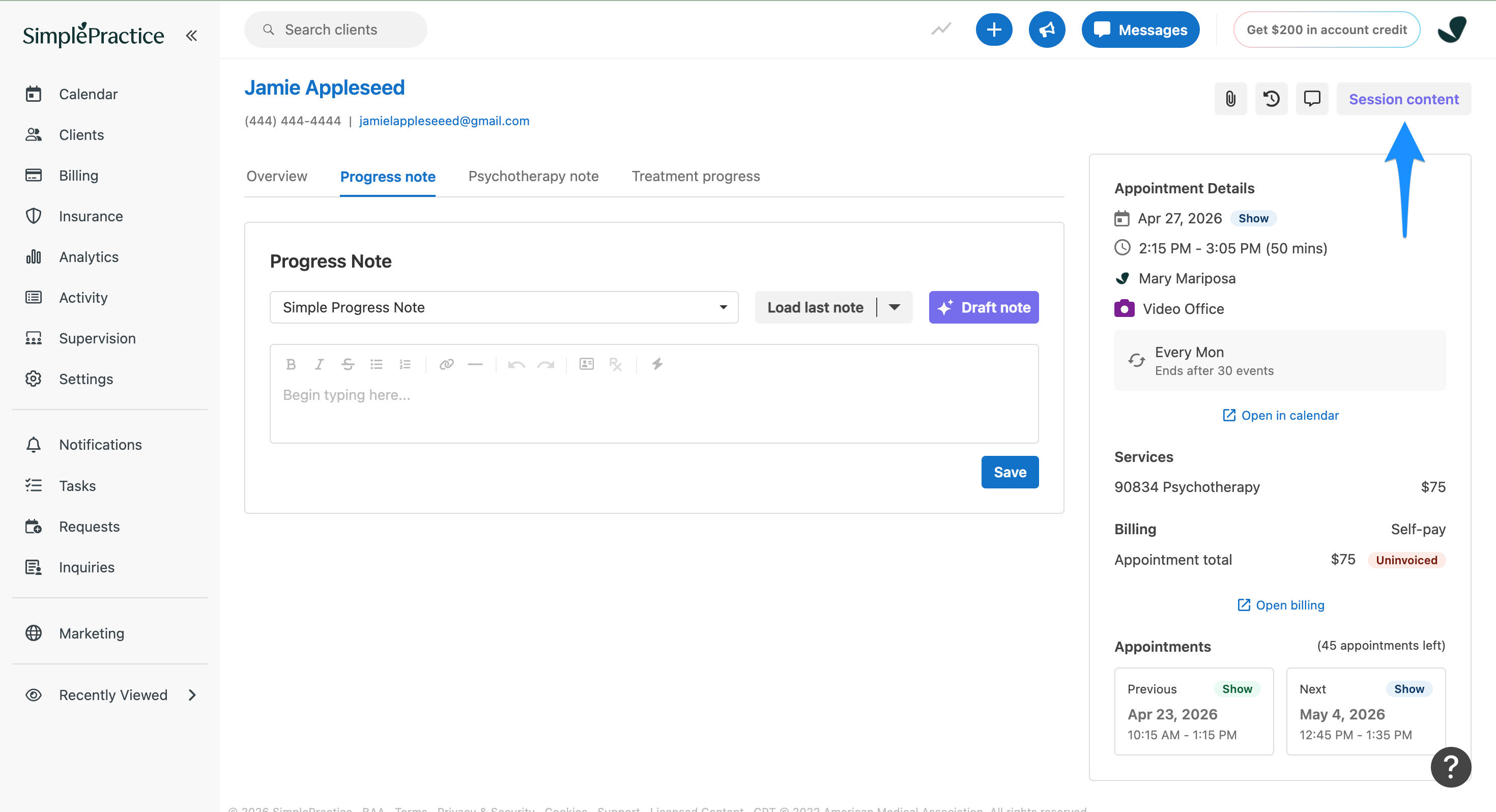Click the blue plus create button
The width and height of the screenshot is (1496, 812).
click(994, 30)
